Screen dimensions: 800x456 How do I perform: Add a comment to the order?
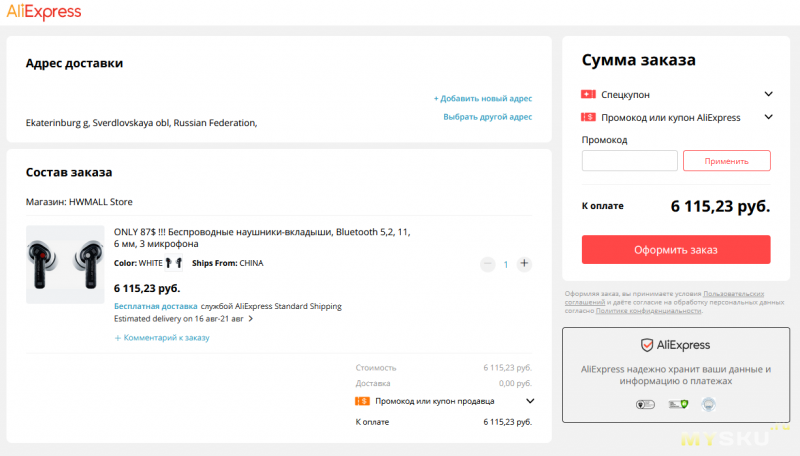(162, 338)
